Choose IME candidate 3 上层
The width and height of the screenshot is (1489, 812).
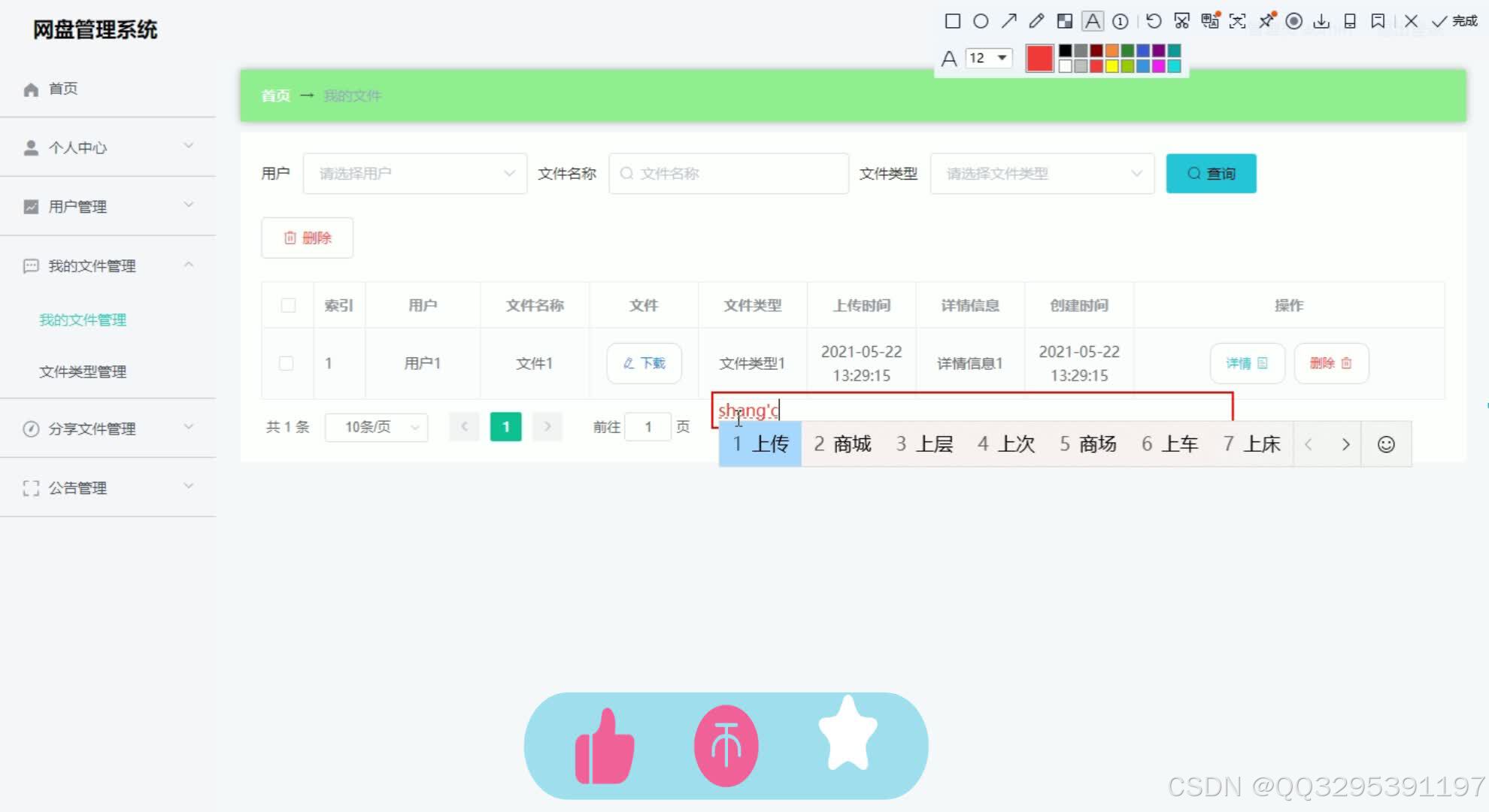tap(924, 444)
